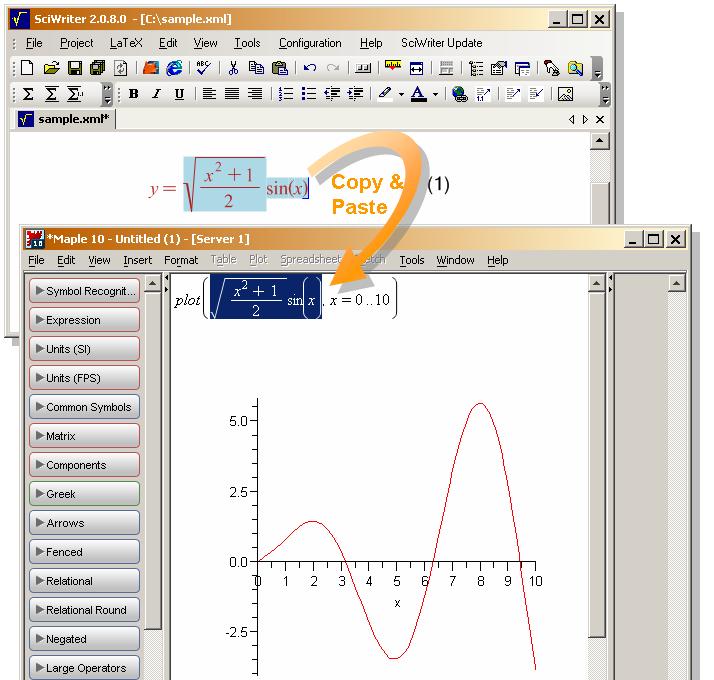Click the New document icon
The width and height of the screenshot is (714, 680).
click(27, 69)
